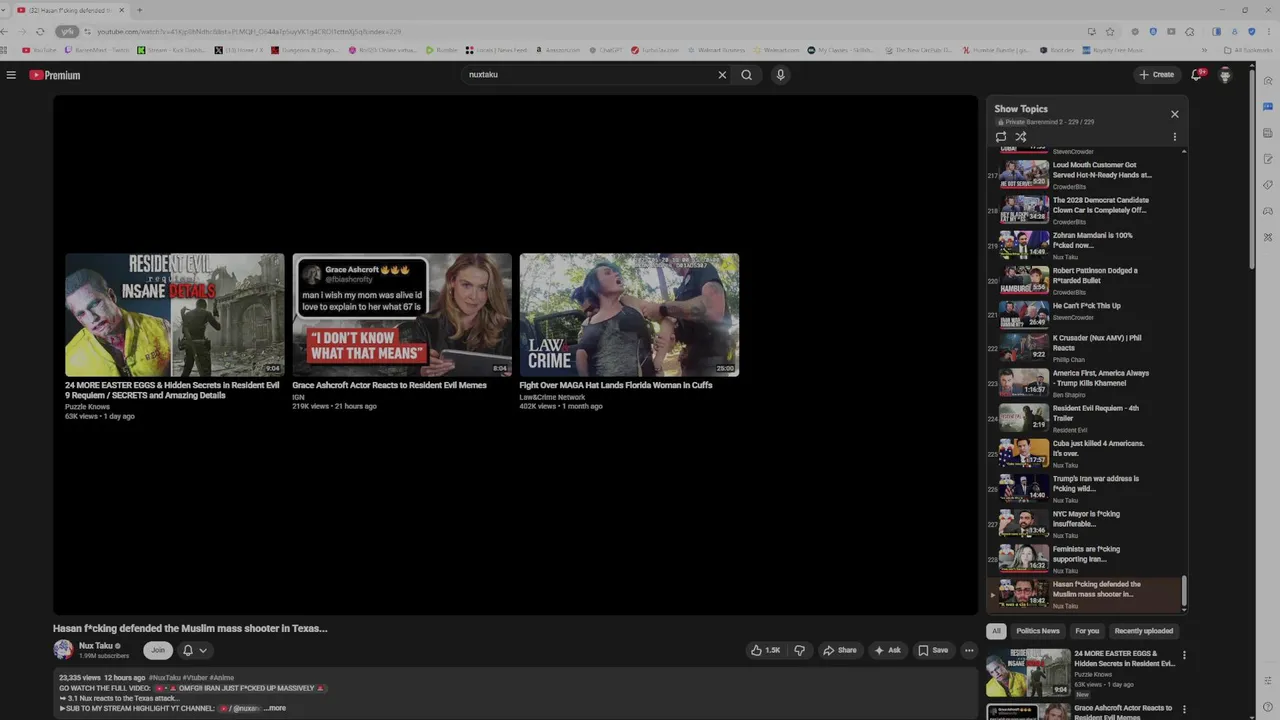
Task: Play playlist item Loud Mouth Customer
Action: pos(1085,174)
